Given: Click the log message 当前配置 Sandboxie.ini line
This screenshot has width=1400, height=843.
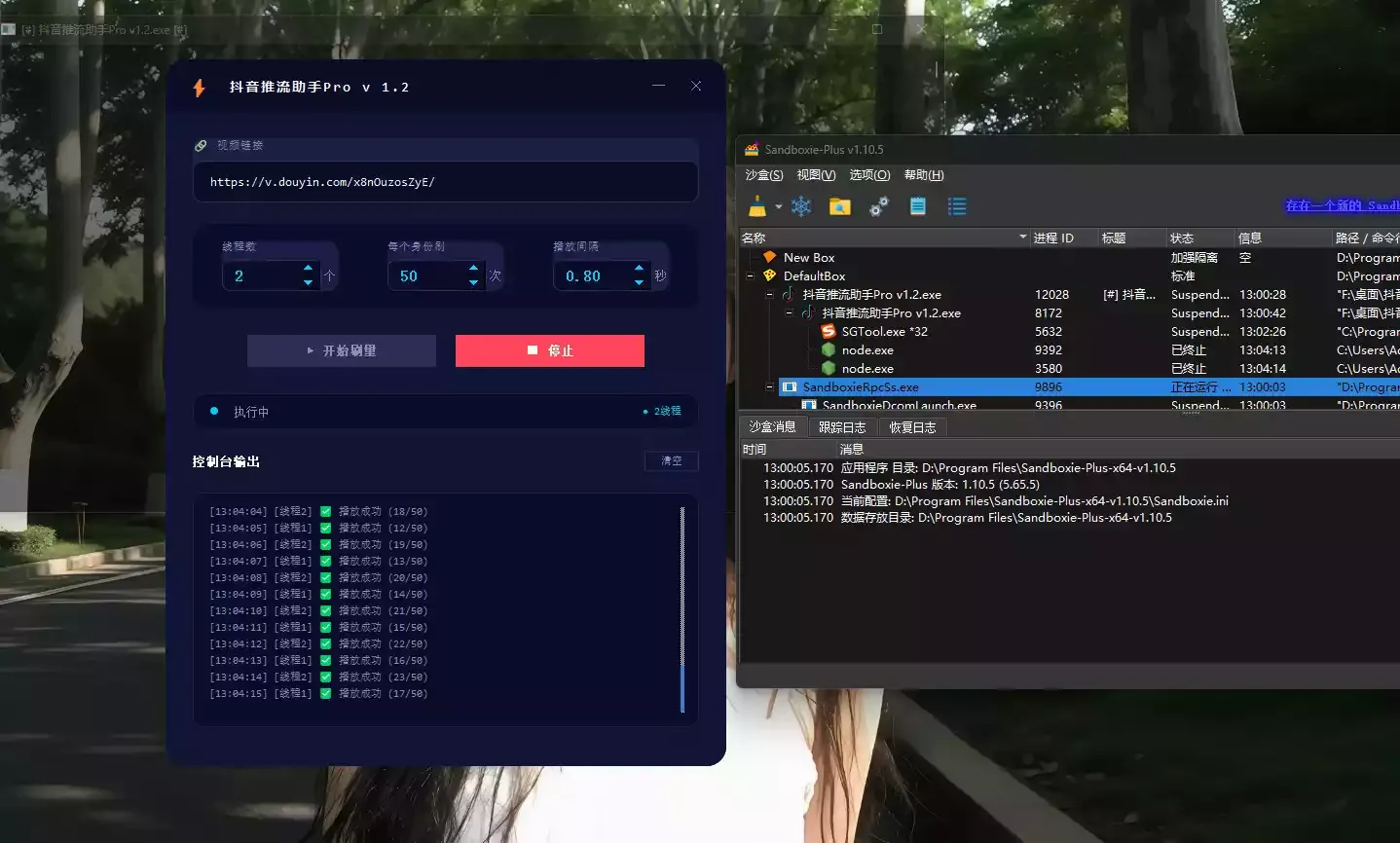Looking at the screenshot, I should coord(1035,500).
